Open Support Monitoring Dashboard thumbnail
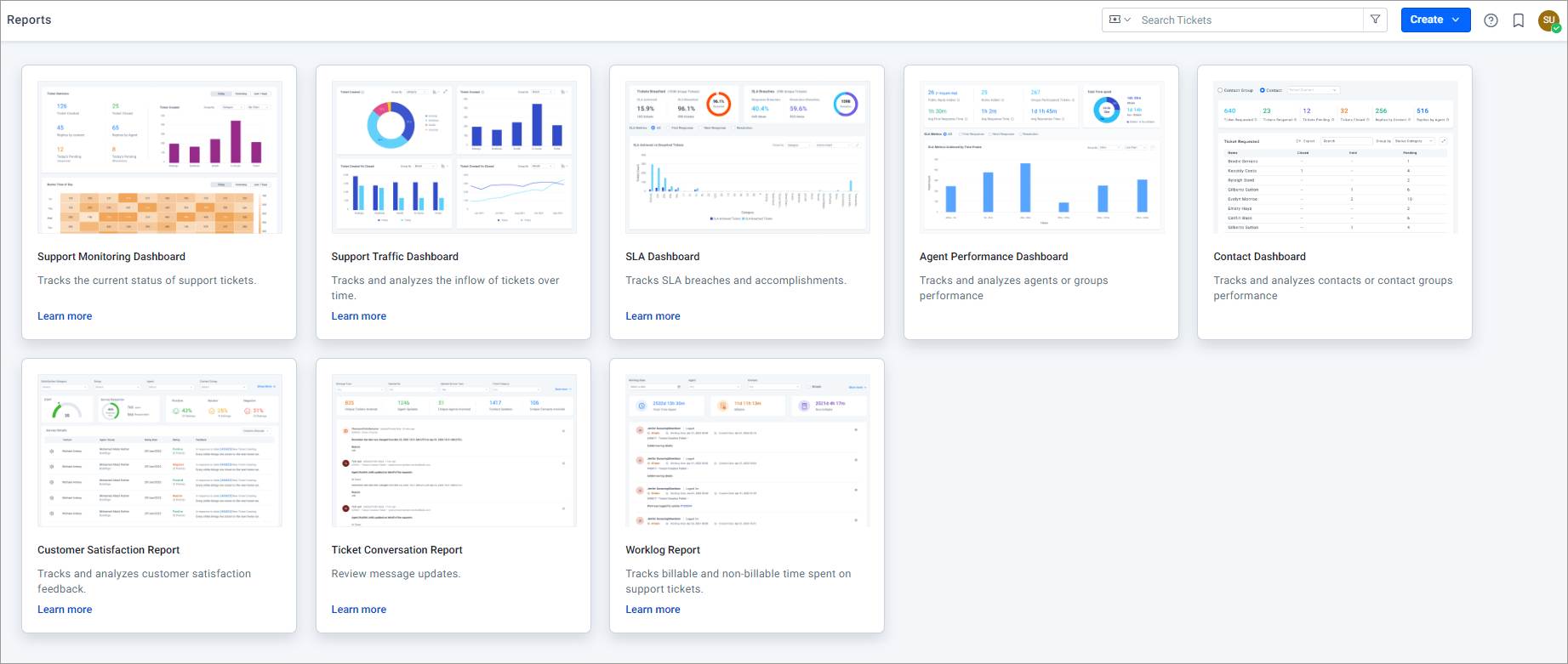The height and width of the screenshot is (664, 1568). click(159, 157)
